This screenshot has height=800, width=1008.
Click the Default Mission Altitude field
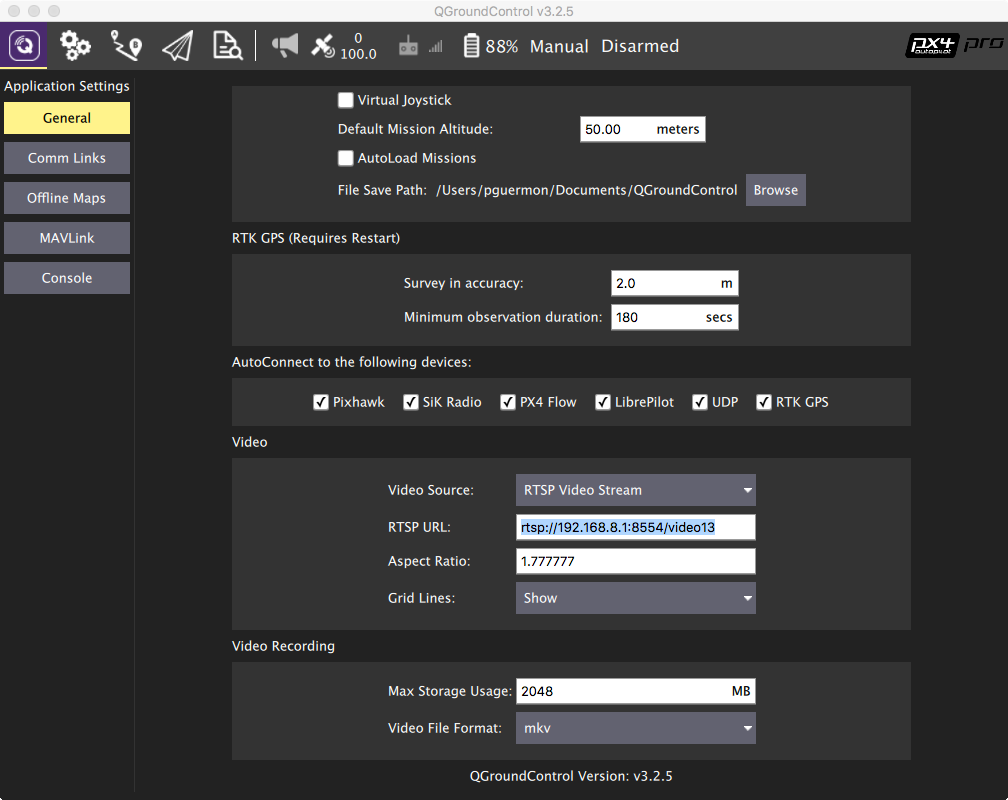pos(642,129)
